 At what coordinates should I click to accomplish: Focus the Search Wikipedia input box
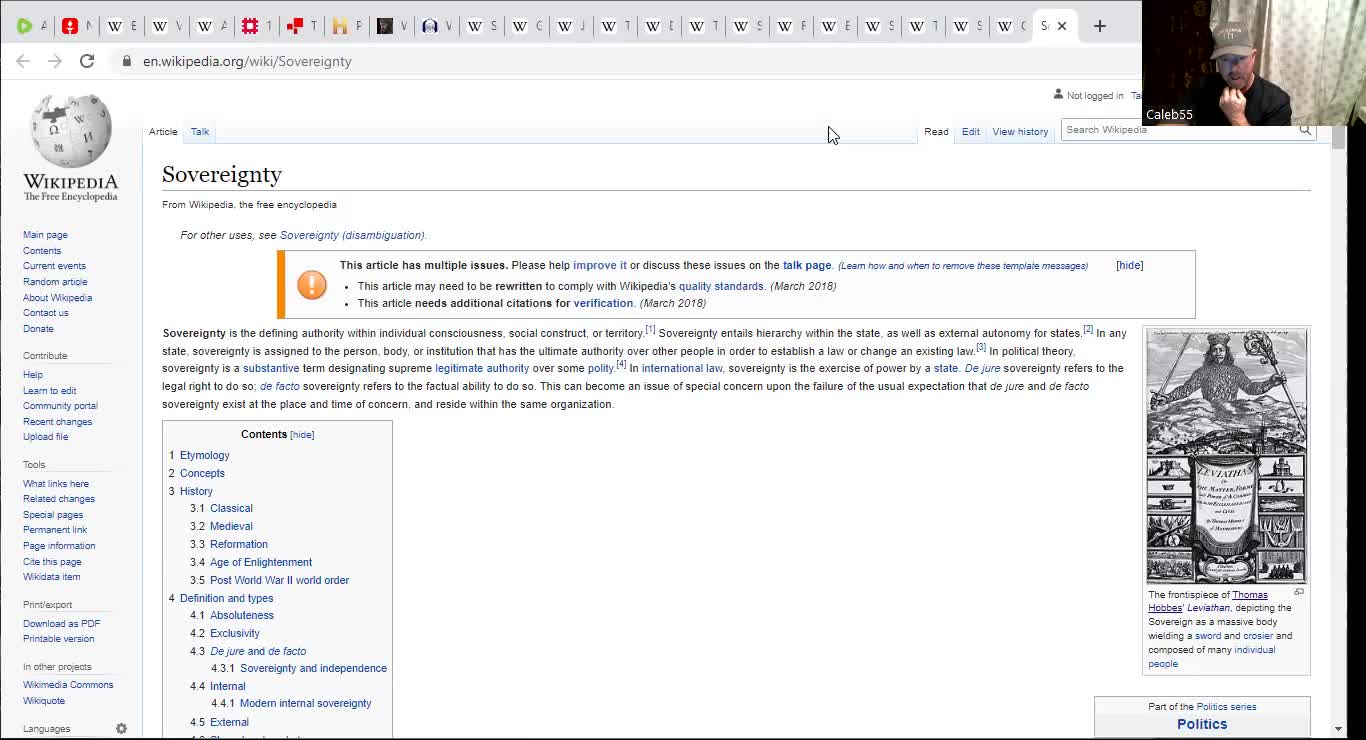1178,130
